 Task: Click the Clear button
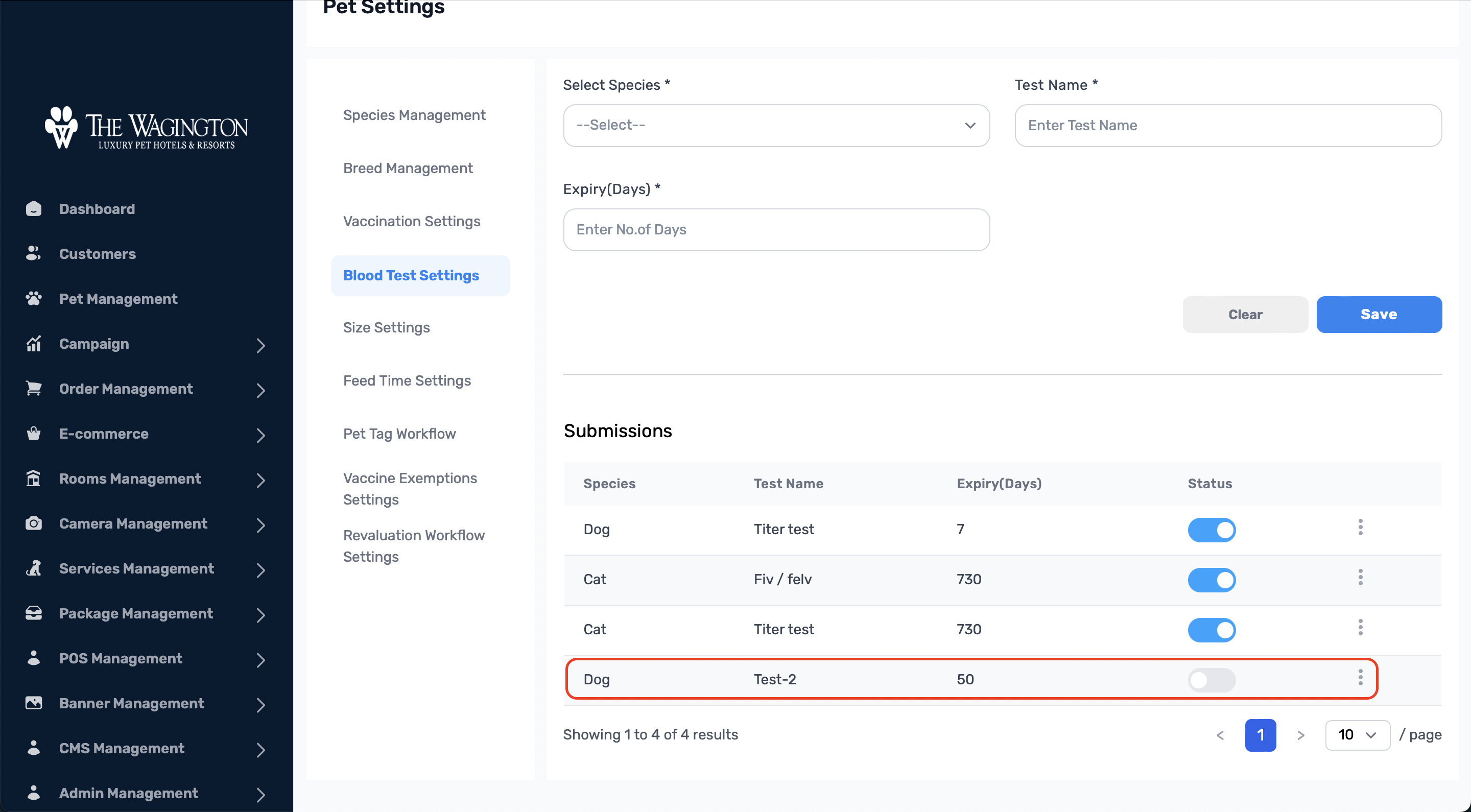tap(1245, 315)
